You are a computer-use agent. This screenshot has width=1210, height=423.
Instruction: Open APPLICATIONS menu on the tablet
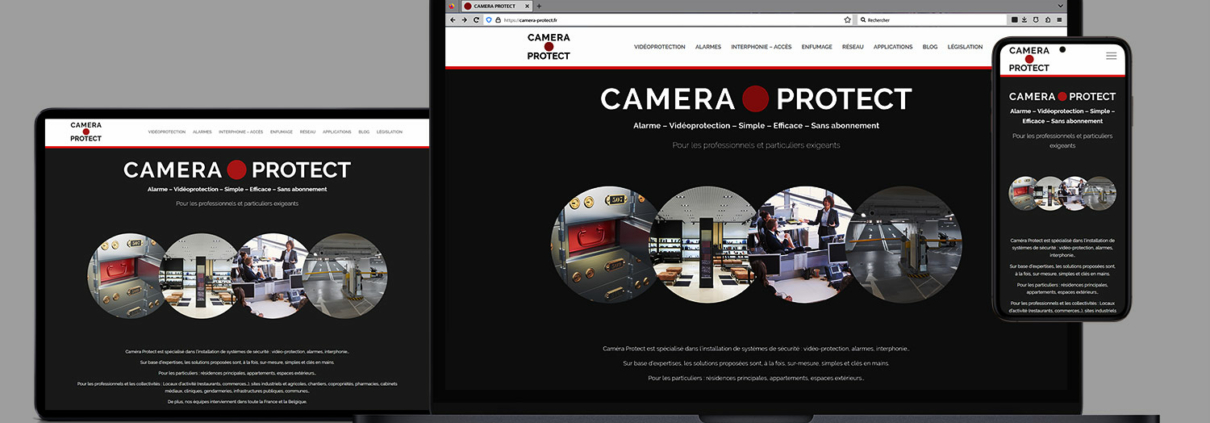click(x=337, y=132)
